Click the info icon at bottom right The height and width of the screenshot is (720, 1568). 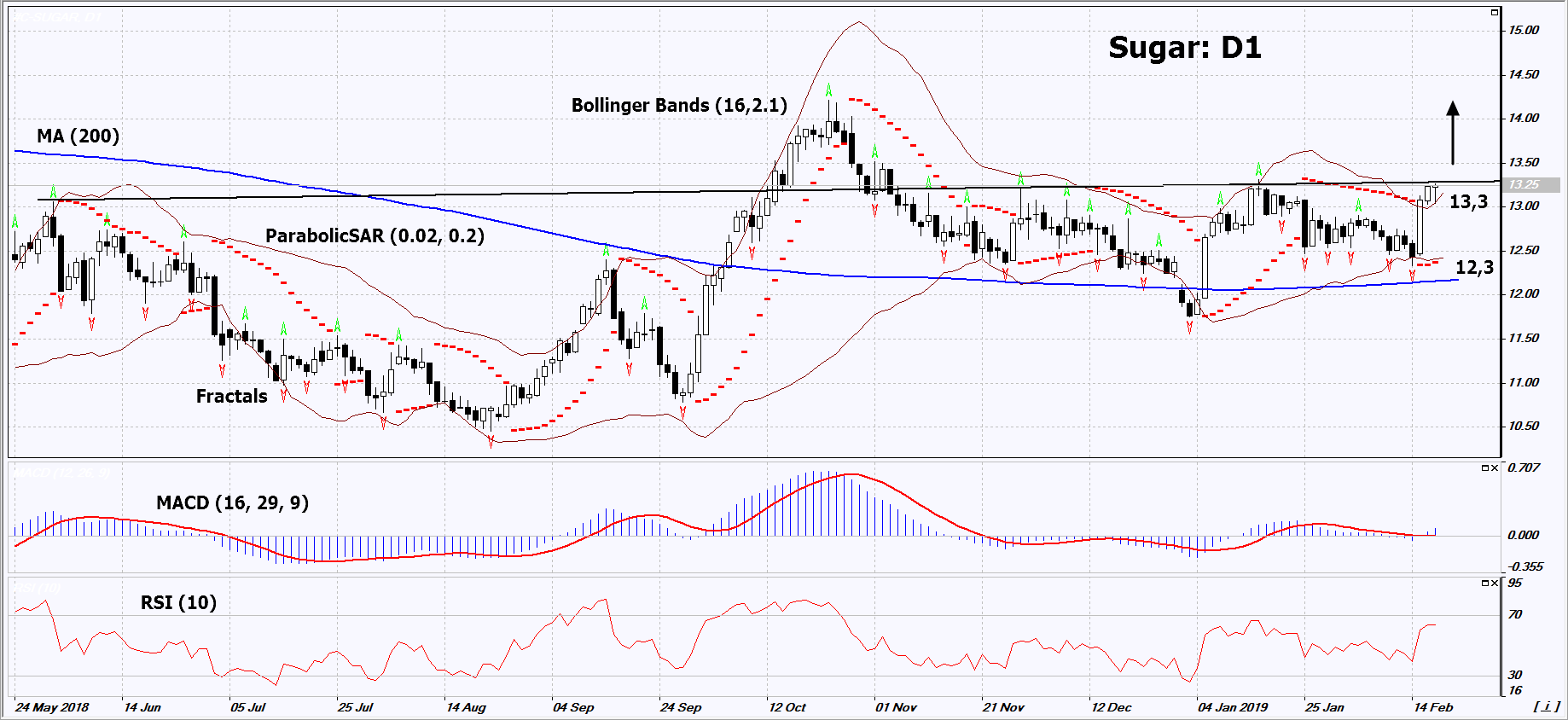1546,706
